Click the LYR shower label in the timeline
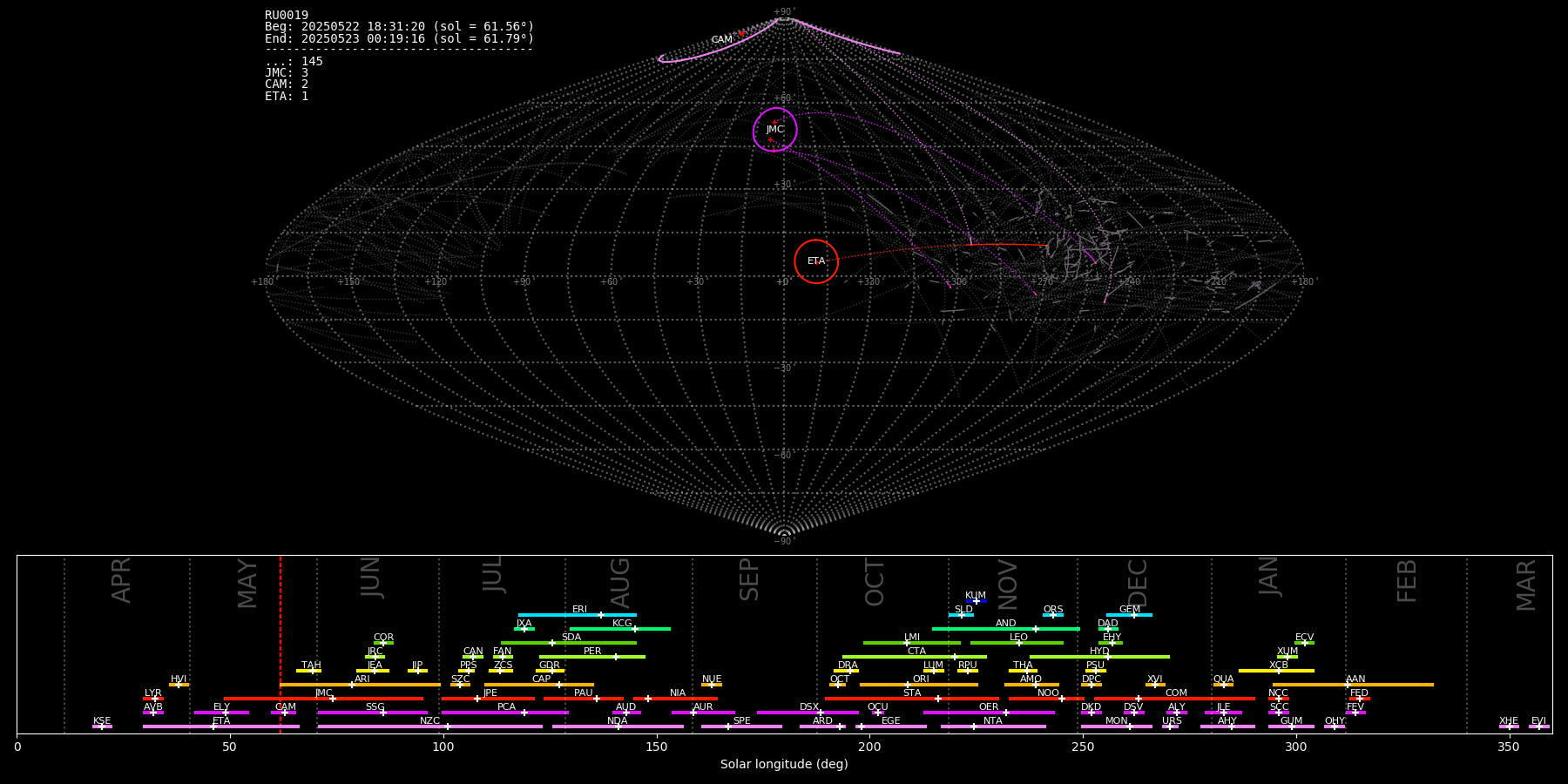Screen dimensions: 1568x784 [x=153, y=693]
